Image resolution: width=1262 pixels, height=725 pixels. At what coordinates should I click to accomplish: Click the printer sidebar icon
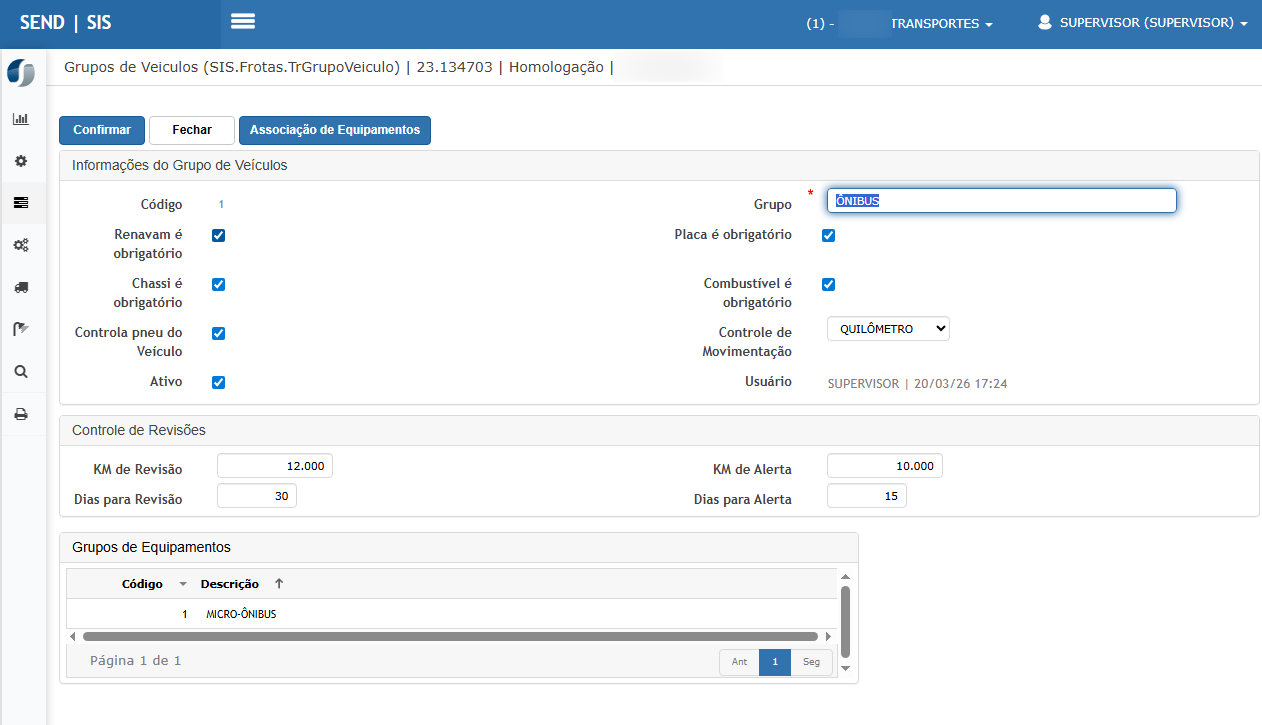point(21,414)
